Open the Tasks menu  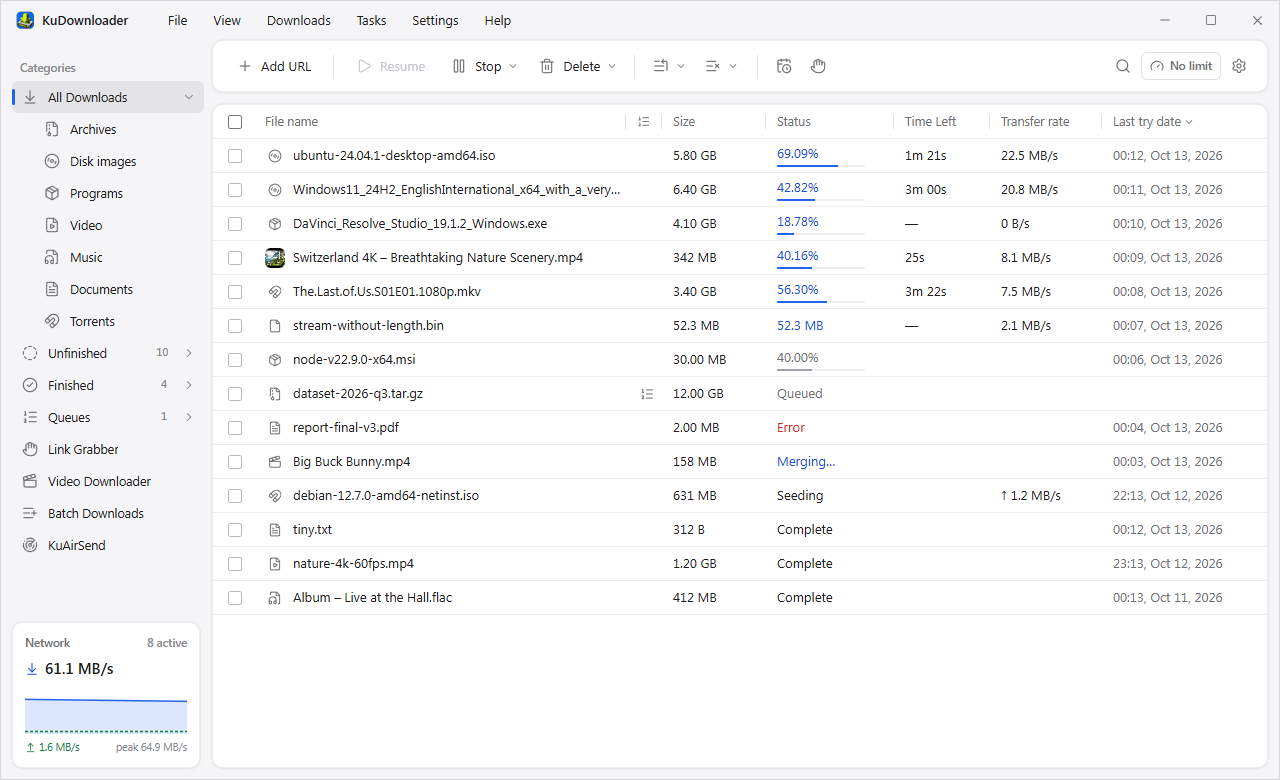tap(371, 20)
